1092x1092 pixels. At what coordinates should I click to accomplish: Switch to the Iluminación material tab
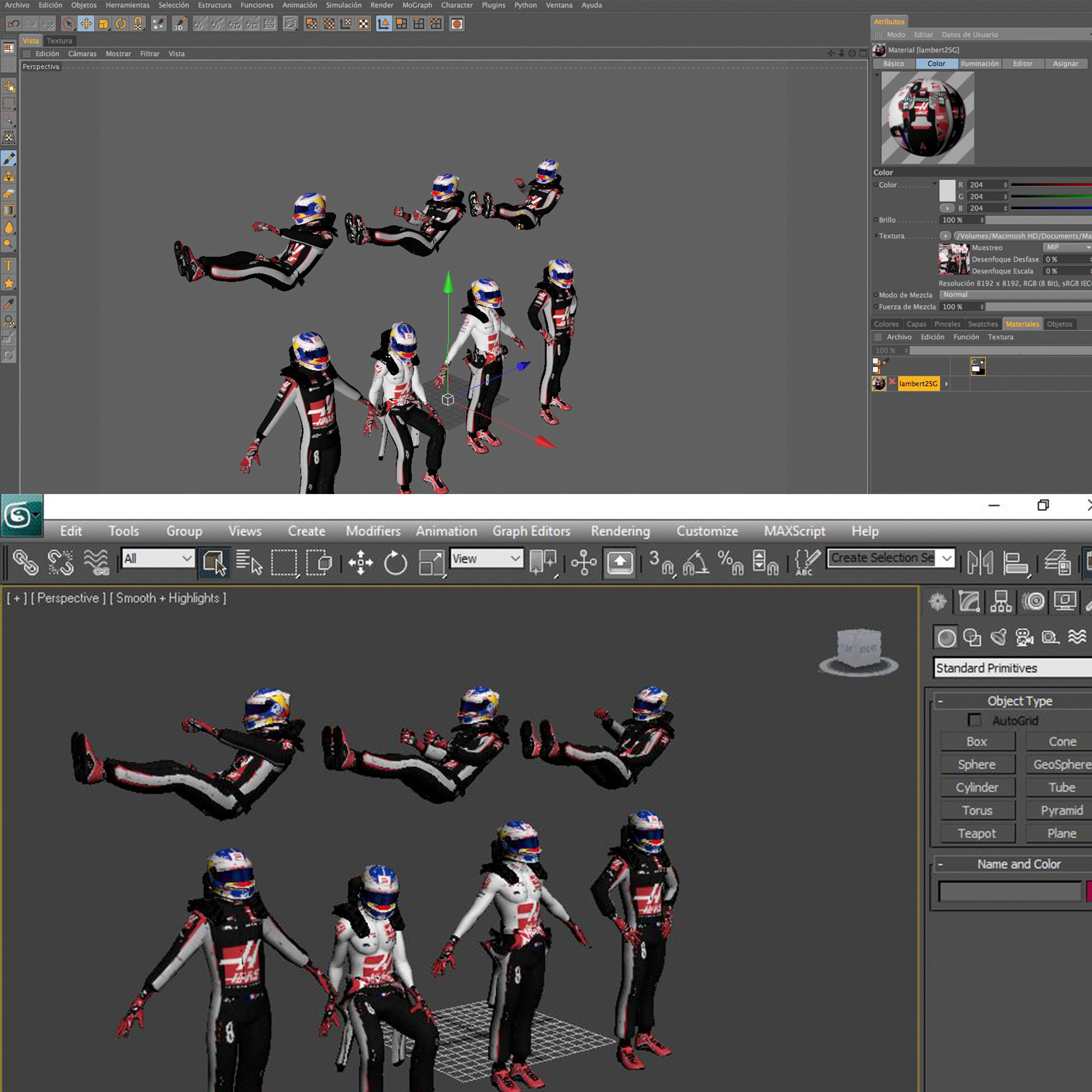pos(979,64)
